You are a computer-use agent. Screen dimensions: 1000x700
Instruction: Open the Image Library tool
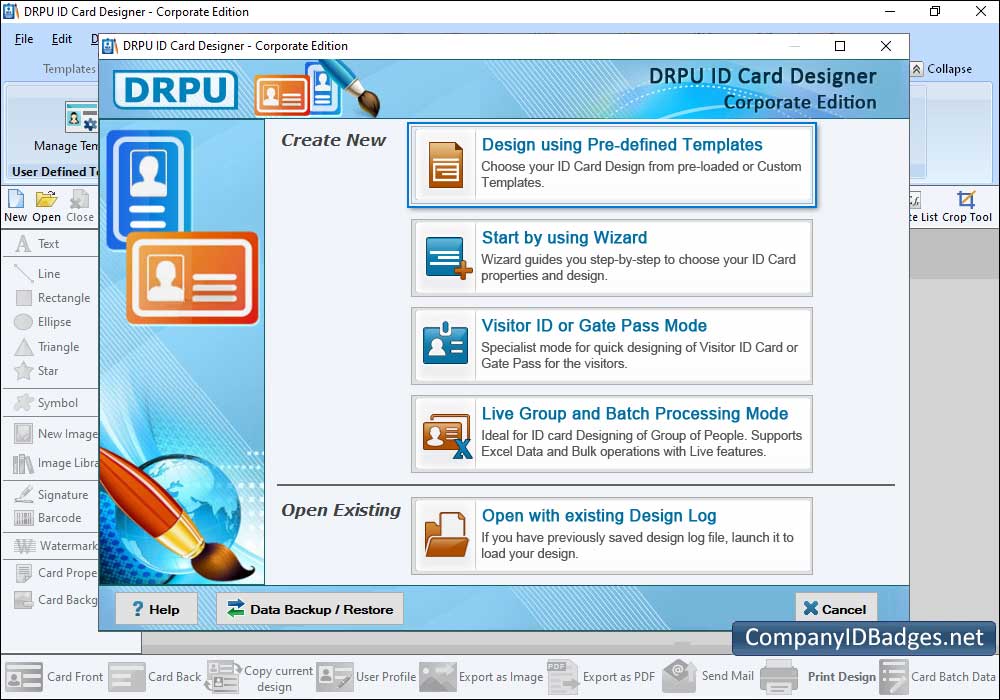coord(55,463)
